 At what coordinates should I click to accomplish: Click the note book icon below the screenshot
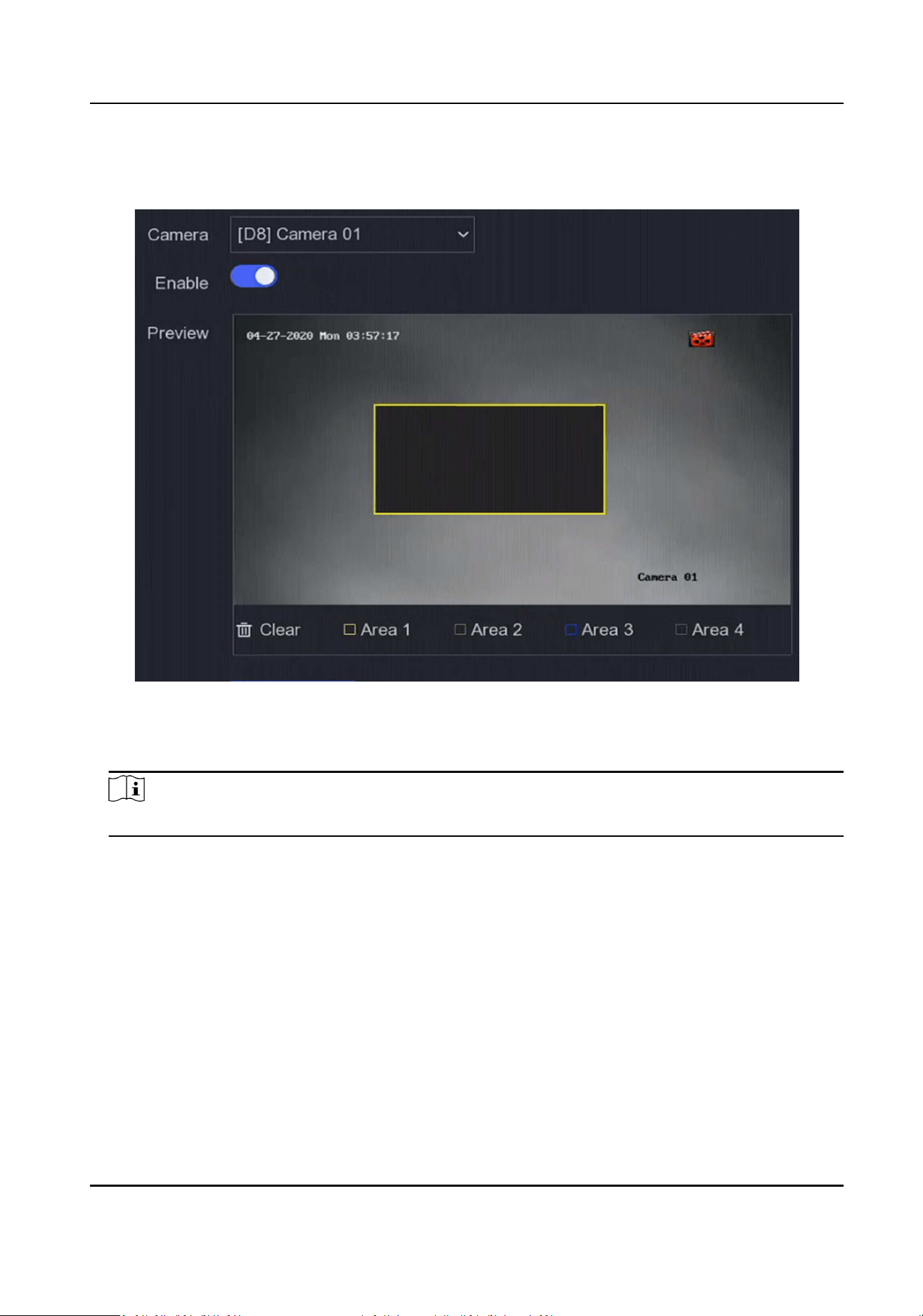[127, 789]
